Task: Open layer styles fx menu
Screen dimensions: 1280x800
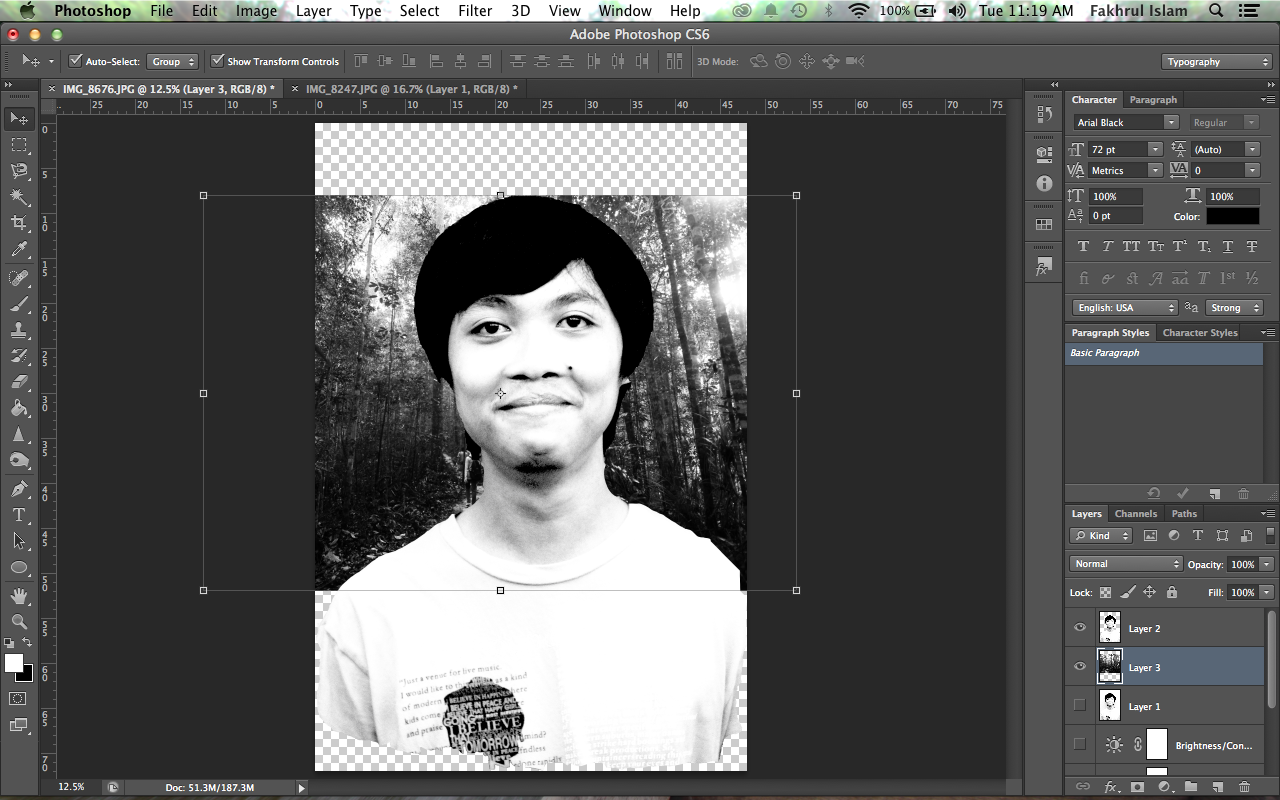Action: (x=1110, y=787)
